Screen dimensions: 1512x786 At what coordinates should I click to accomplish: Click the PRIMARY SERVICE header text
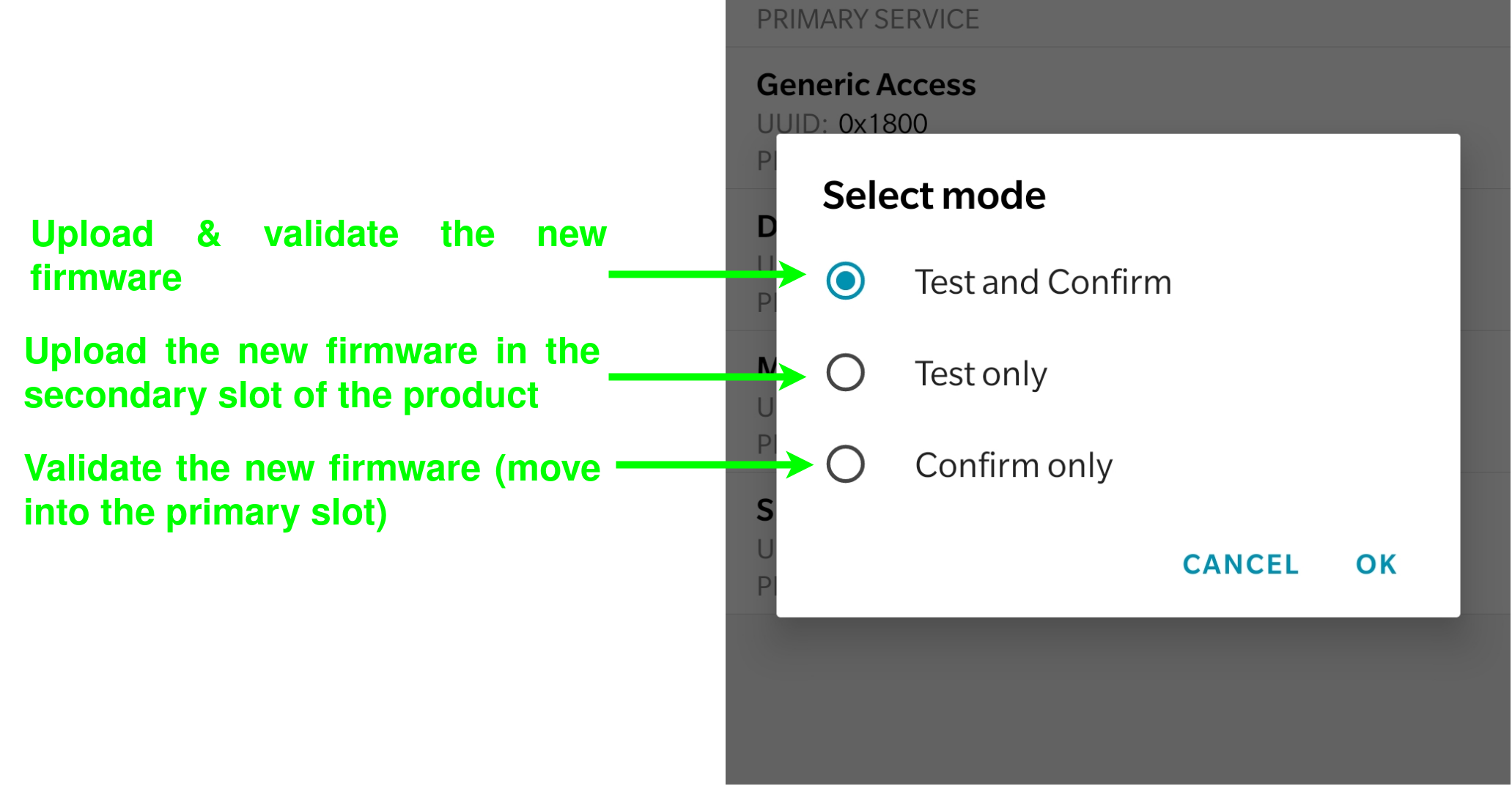[867, 19]
